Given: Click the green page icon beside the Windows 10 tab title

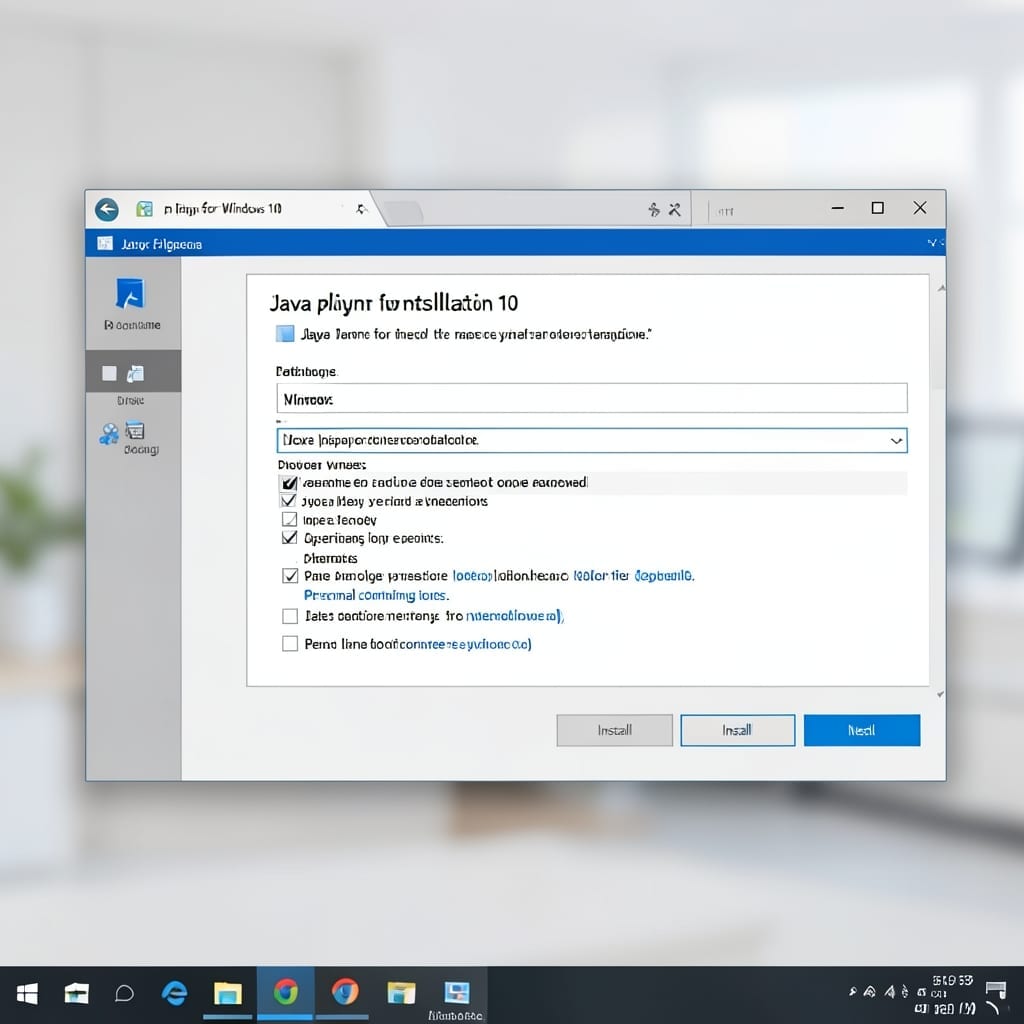Looking at the screenshot, I should pyautogui.click(x=144, y=209).
